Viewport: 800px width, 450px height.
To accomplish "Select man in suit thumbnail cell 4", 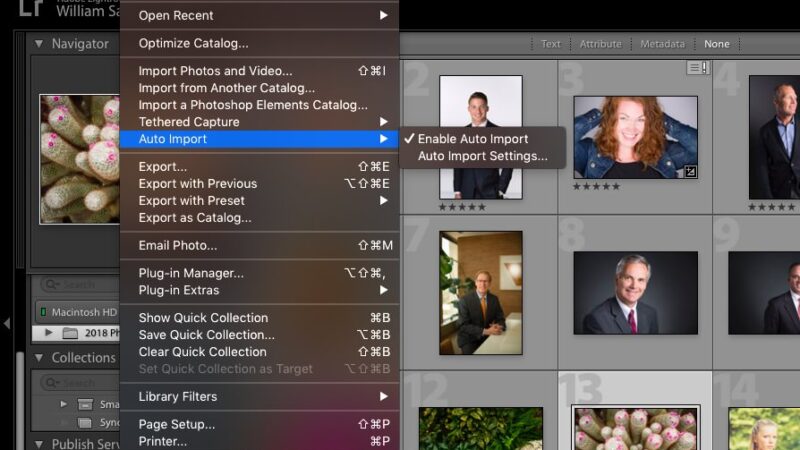I will coord(774,137).
